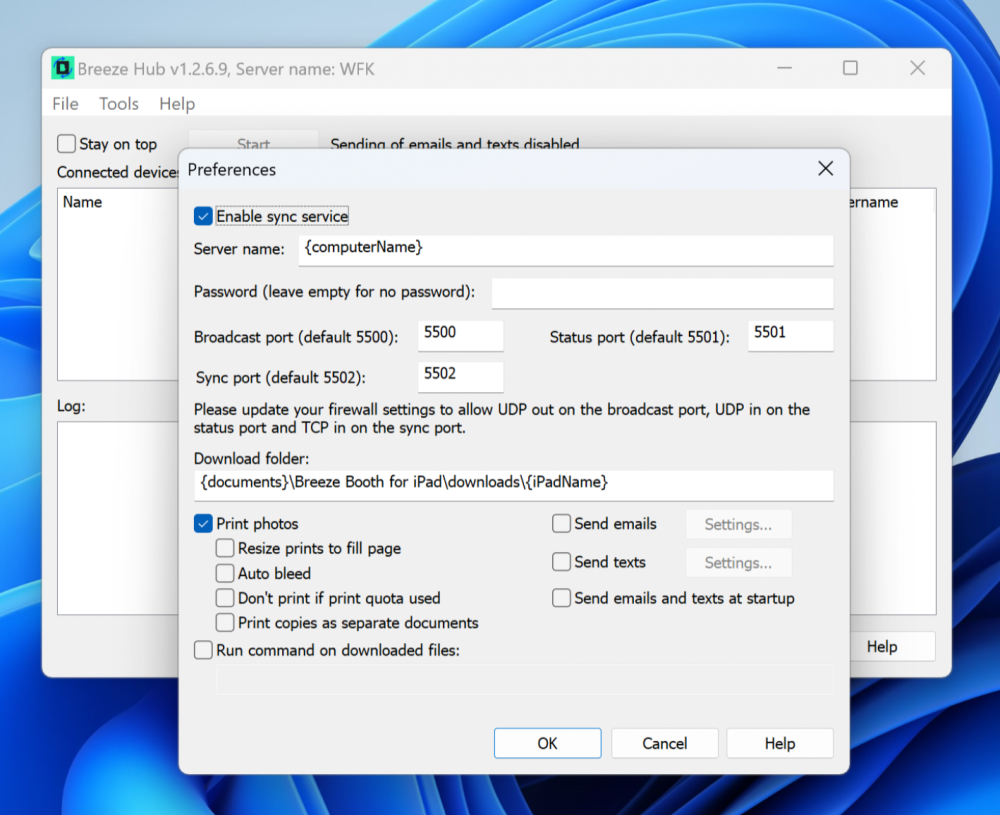This screenshot has height=815, width=1000.
Task: Click the 'Download folder:' label
Action: pos(251,459)
